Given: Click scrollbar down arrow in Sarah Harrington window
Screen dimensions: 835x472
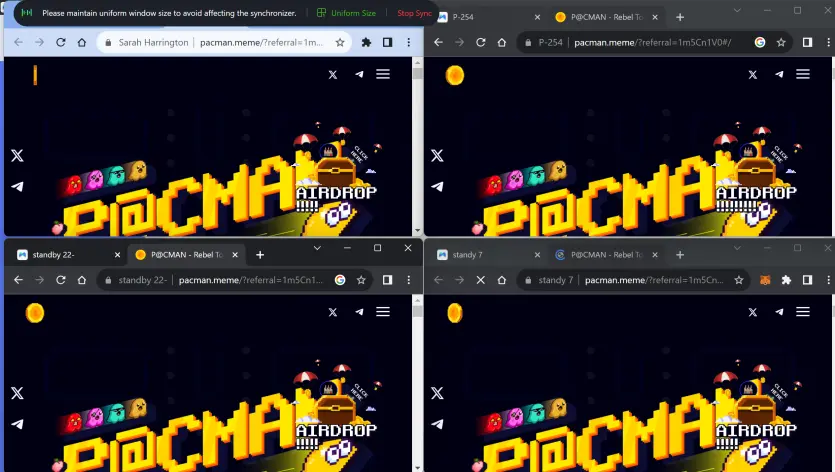Looking at the screenshot, I should pos(418,231).
